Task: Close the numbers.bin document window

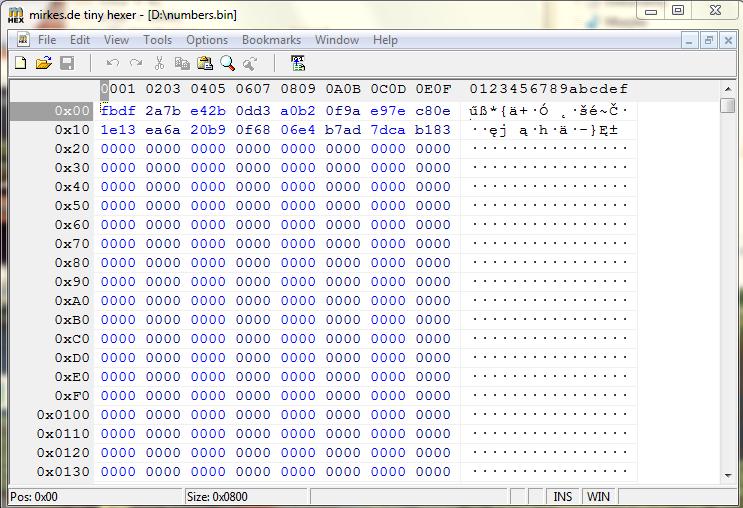Action: click(x=728, y=40)
